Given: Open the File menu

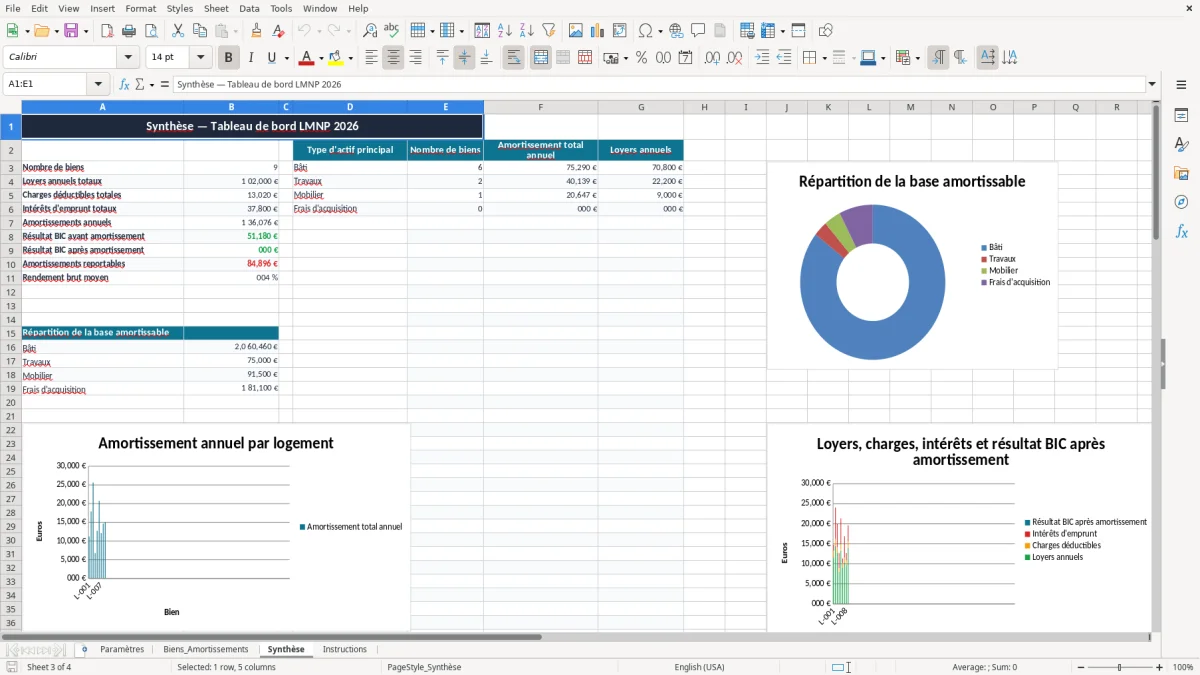Looking at the screenshot, I should [x=13, y=8].
